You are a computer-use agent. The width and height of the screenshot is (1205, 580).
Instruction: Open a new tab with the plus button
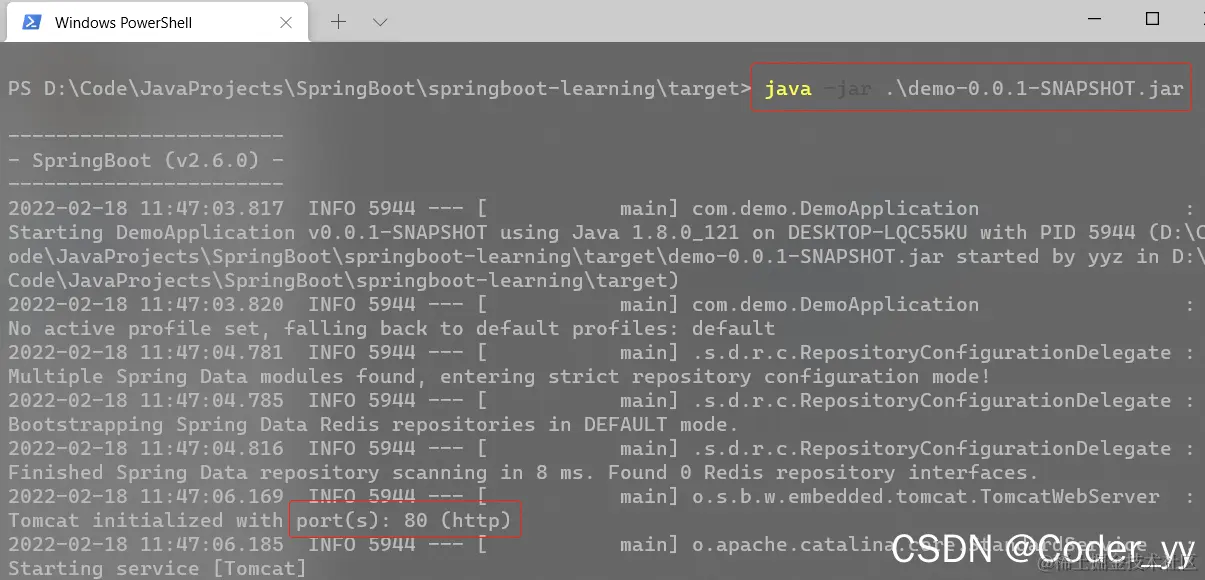(x=338, y=22)
